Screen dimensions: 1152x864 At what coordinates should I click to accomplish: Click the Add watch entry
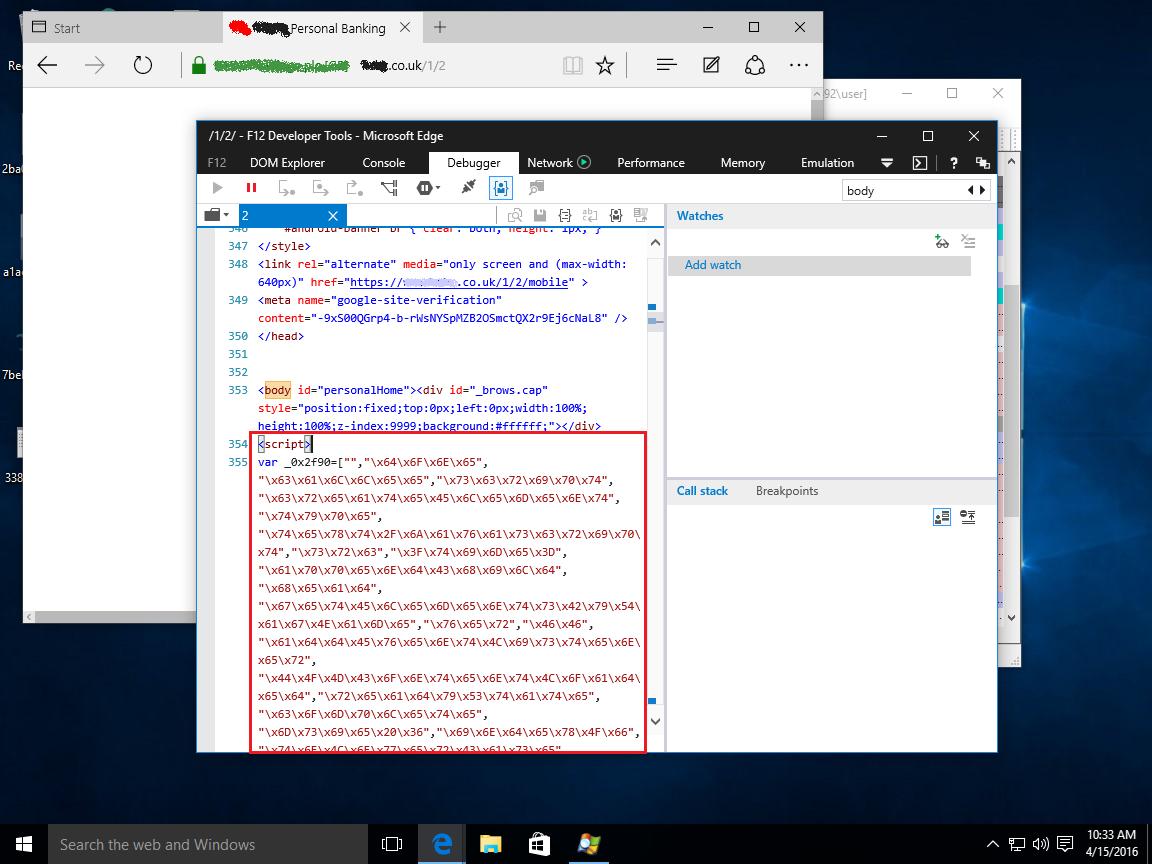point(713,265)
